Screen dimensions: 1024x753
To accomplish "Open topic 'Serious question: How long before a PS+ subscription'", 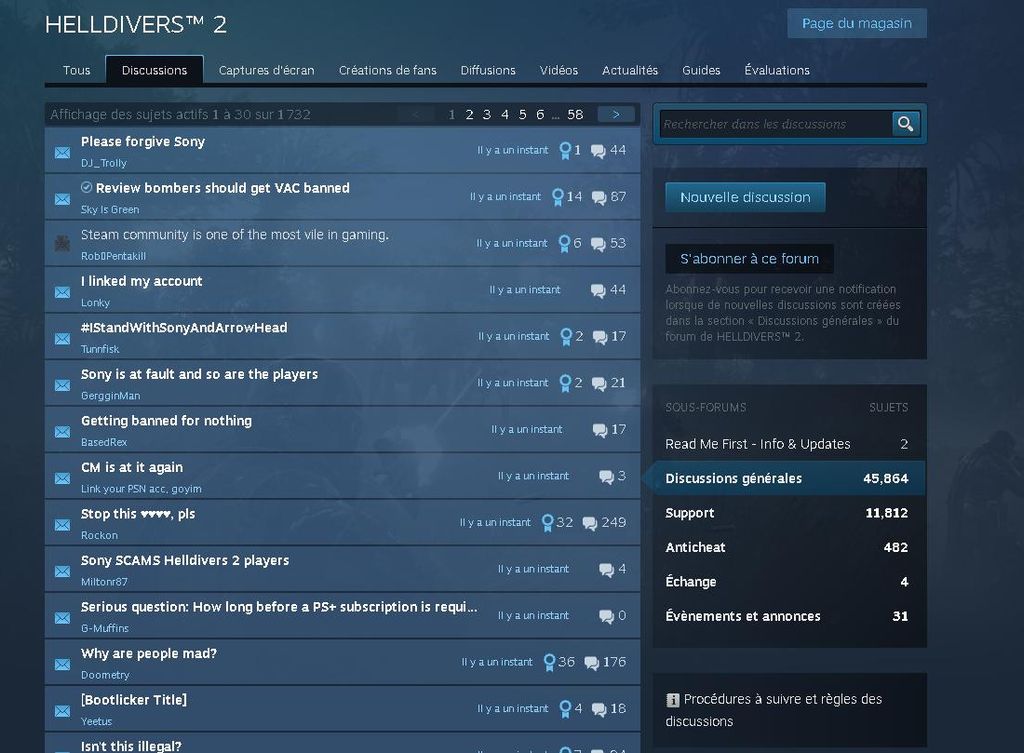I will pos(279,607).
